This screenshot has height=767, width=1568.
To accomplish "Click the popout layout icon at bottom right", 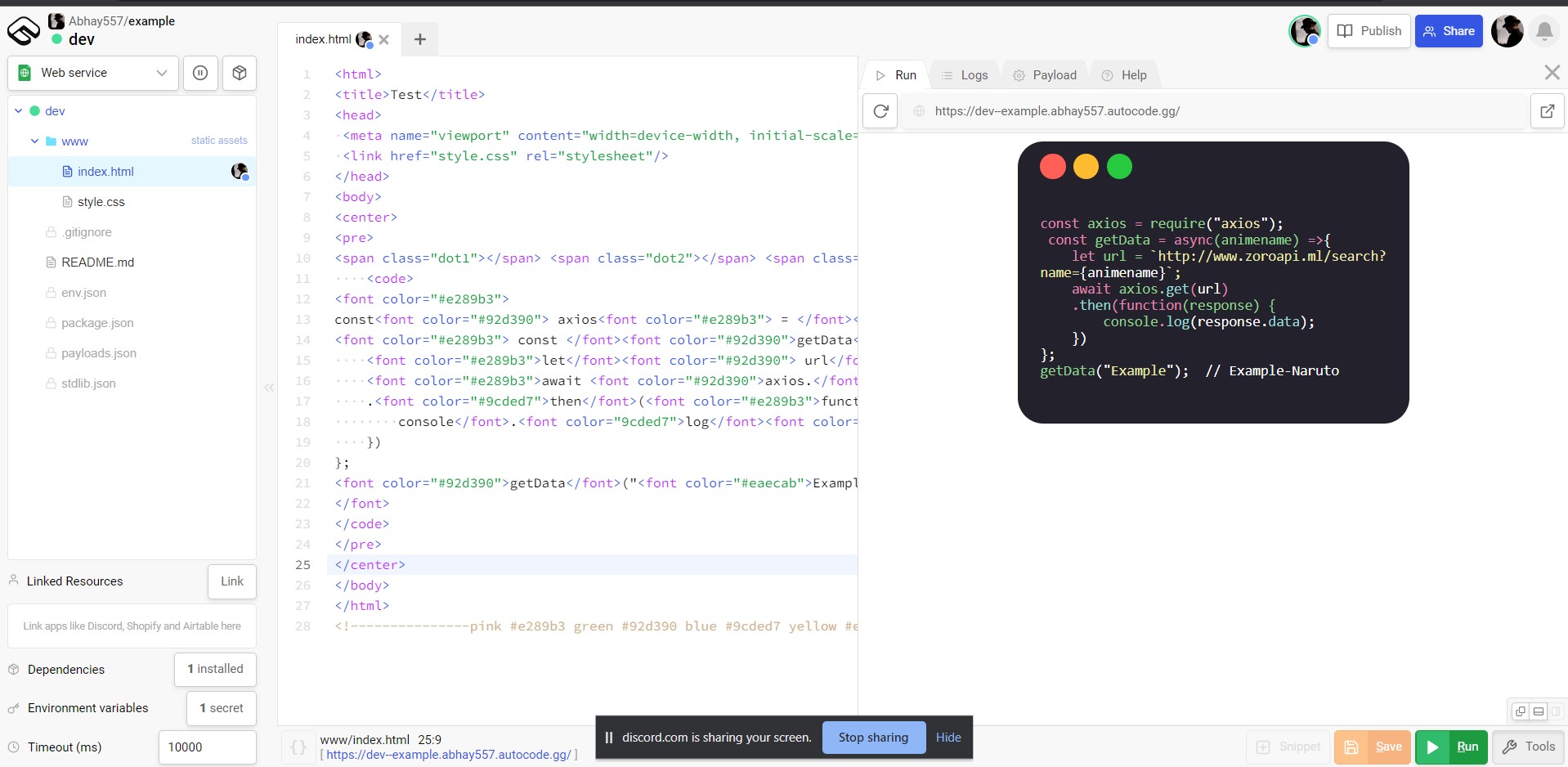I will tap(1520, 711).
